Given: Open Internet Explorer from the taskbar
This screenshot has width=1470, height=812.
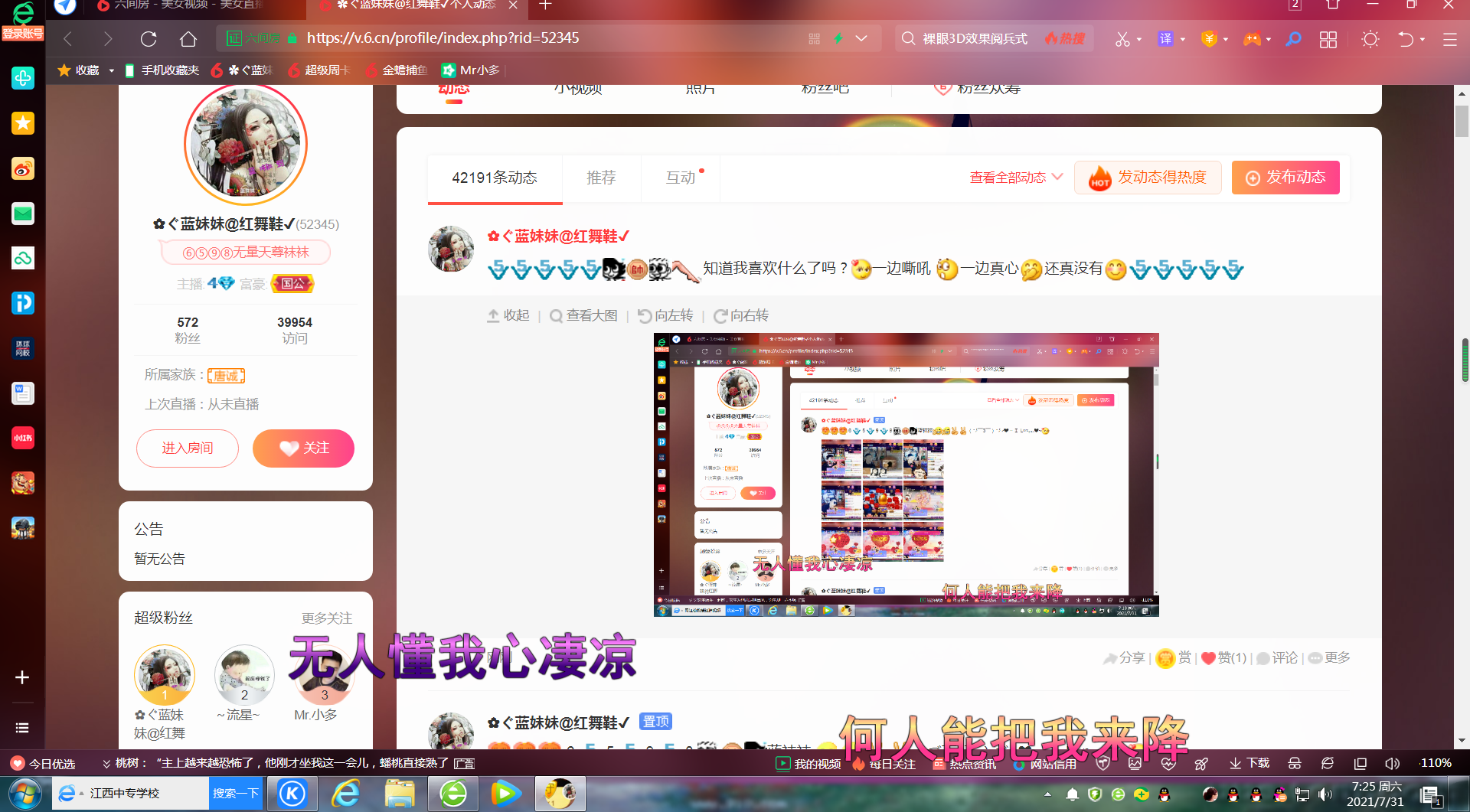Looking at the screenshot, I should (x=346, y=794).
